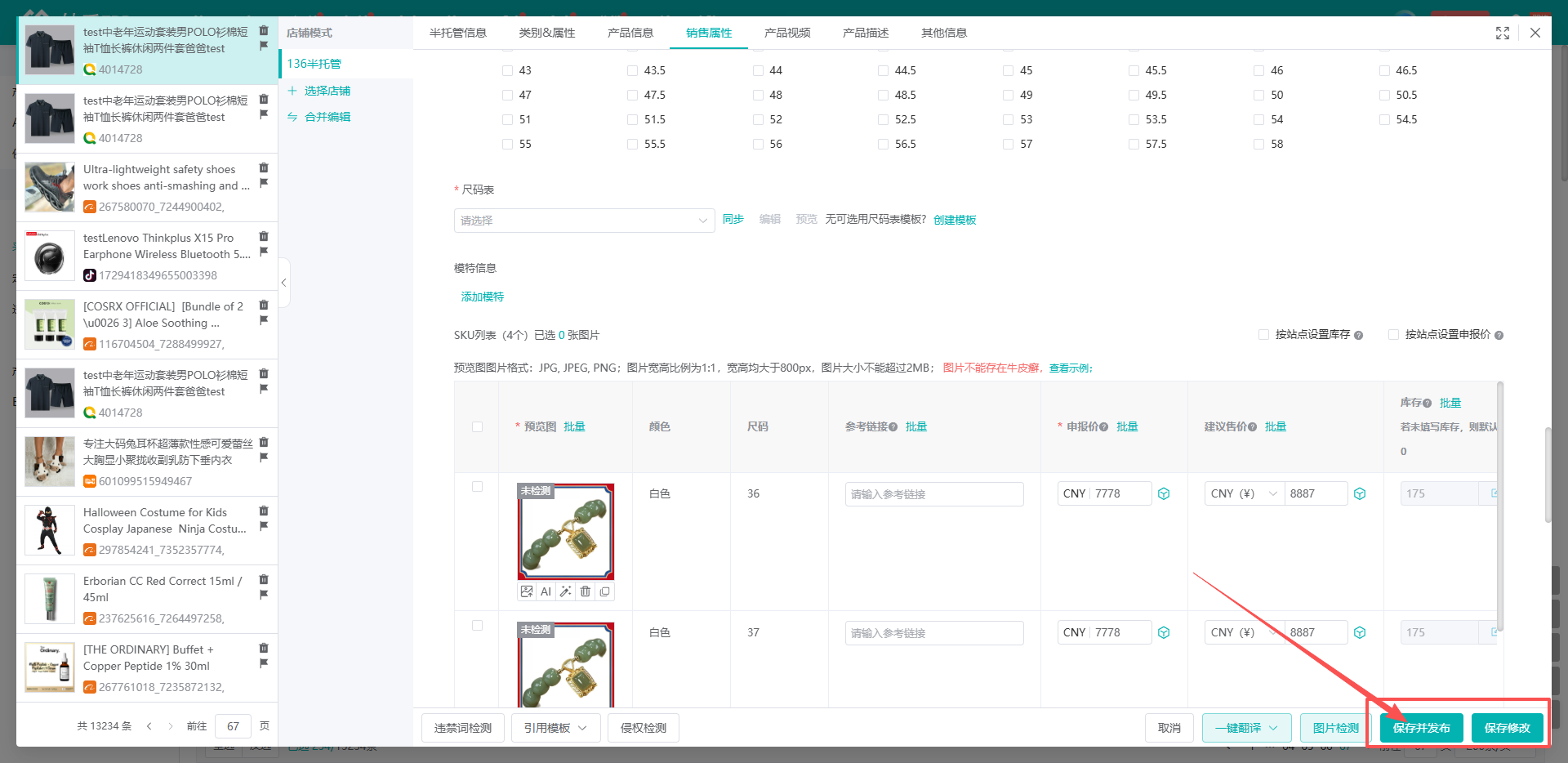
Task: Enable 按站点设置申报价 checkbox
Action: pyautogui.click(x=1393, y=334)
